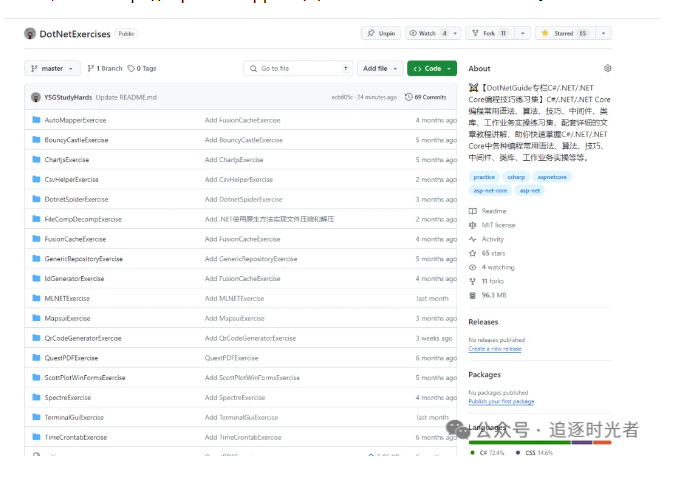Open the Update README.md commit message
The image size is (688, 479).
(126, 97)
